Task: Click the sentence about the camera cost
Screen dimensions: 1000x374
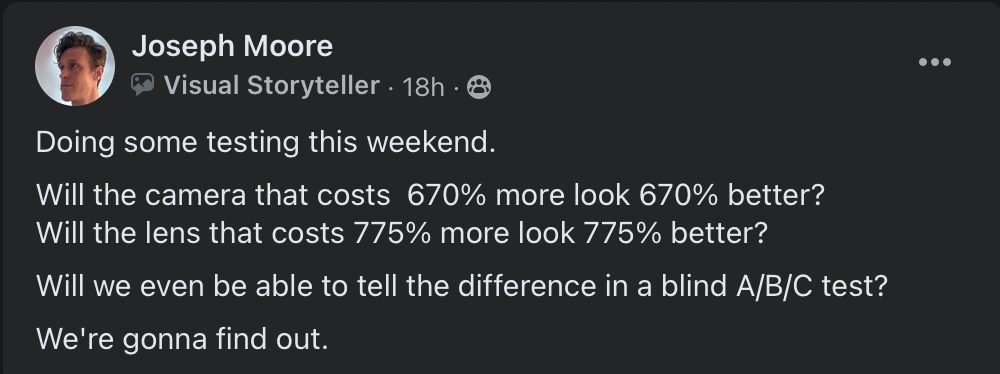Action: [430, 195]
